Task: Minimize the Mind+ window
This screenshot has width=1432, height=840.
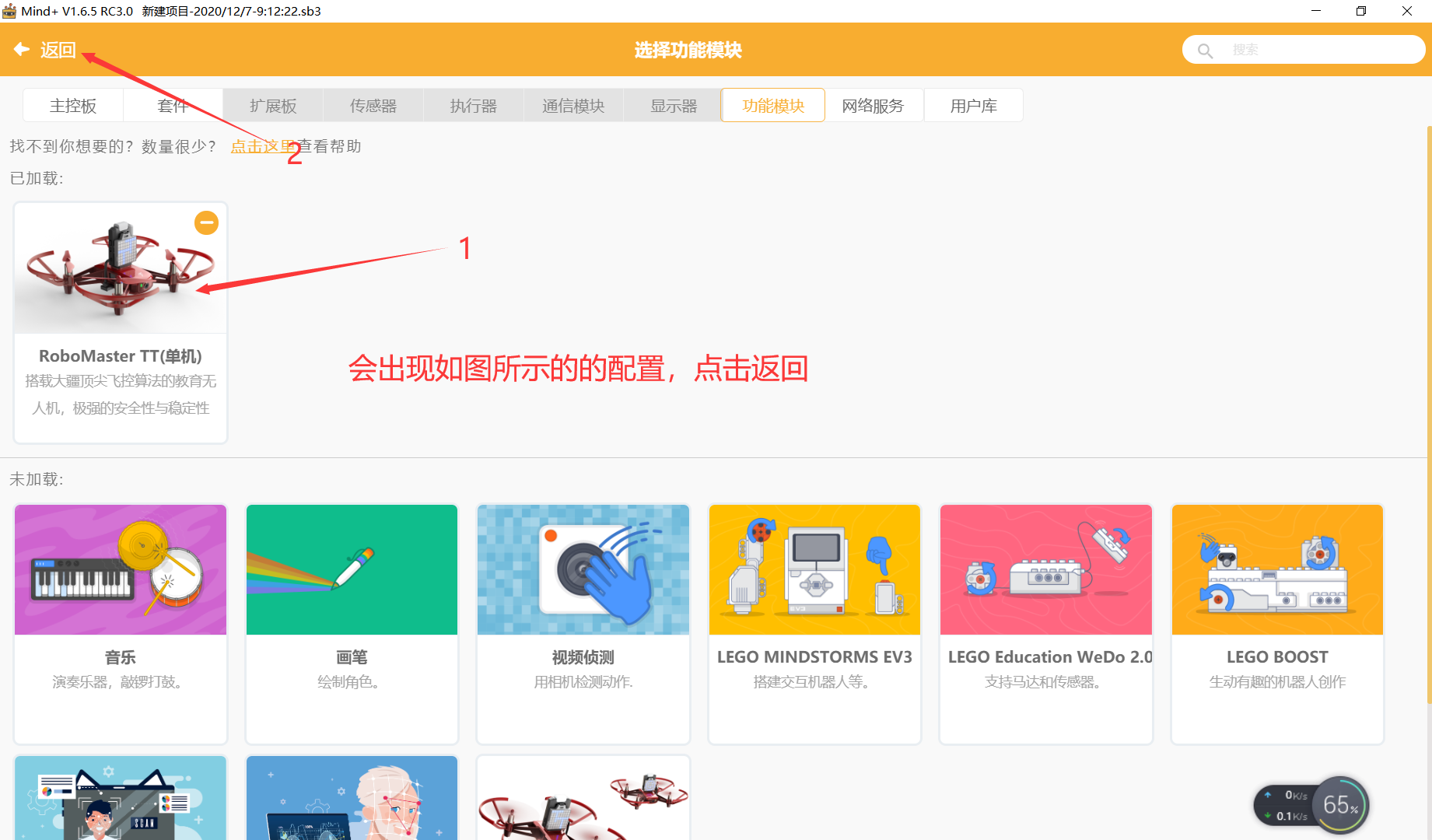Action: [1316, 11]
